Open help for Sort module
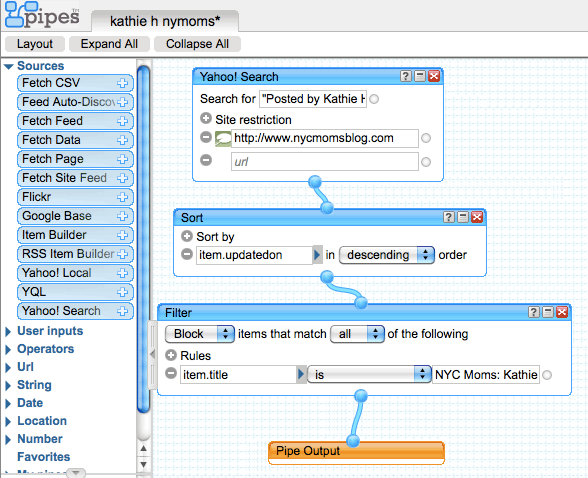 449,217
